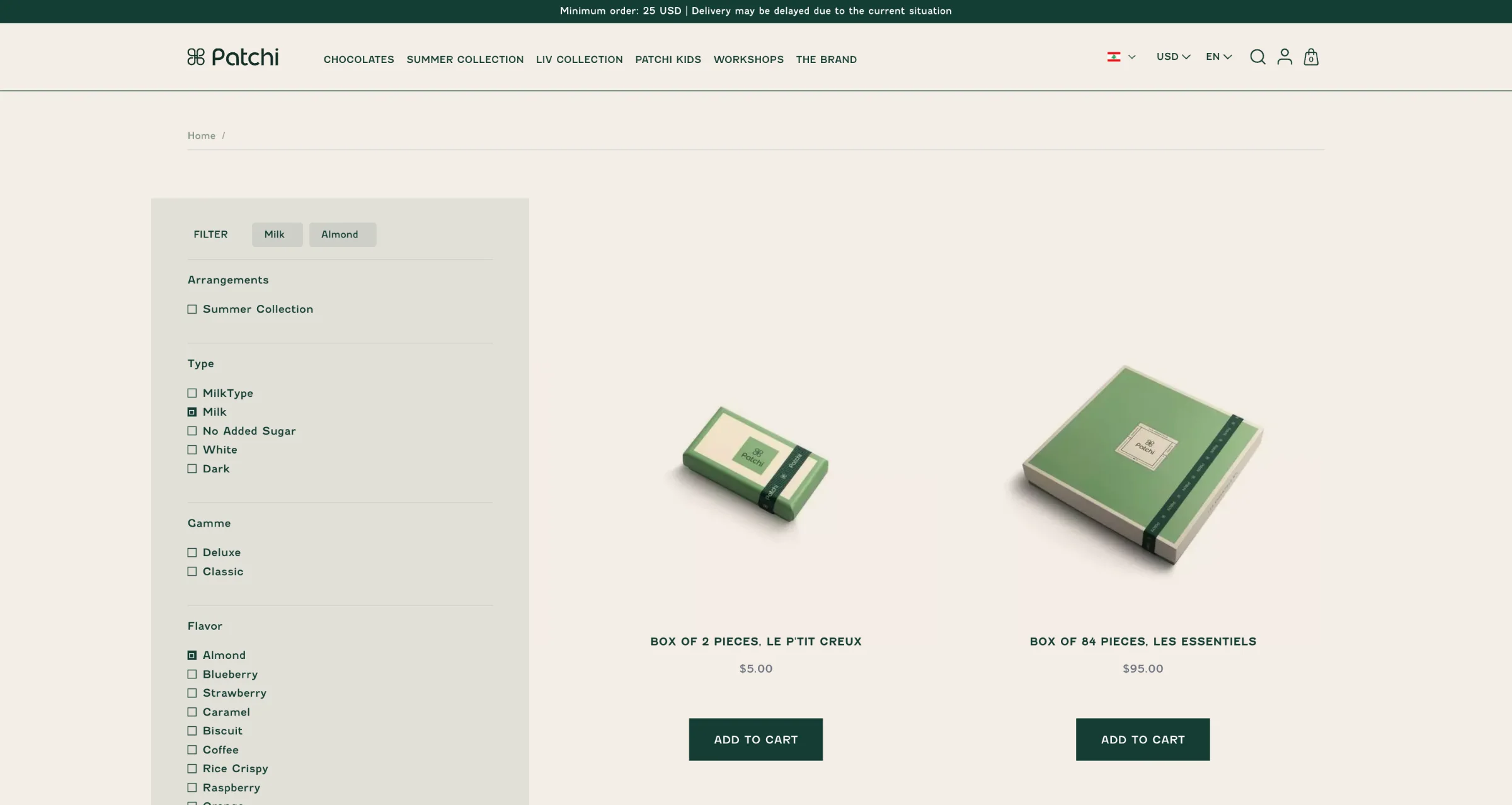Add the $95.00 box to cart

pyautogui.click(x=1143, y=739)
